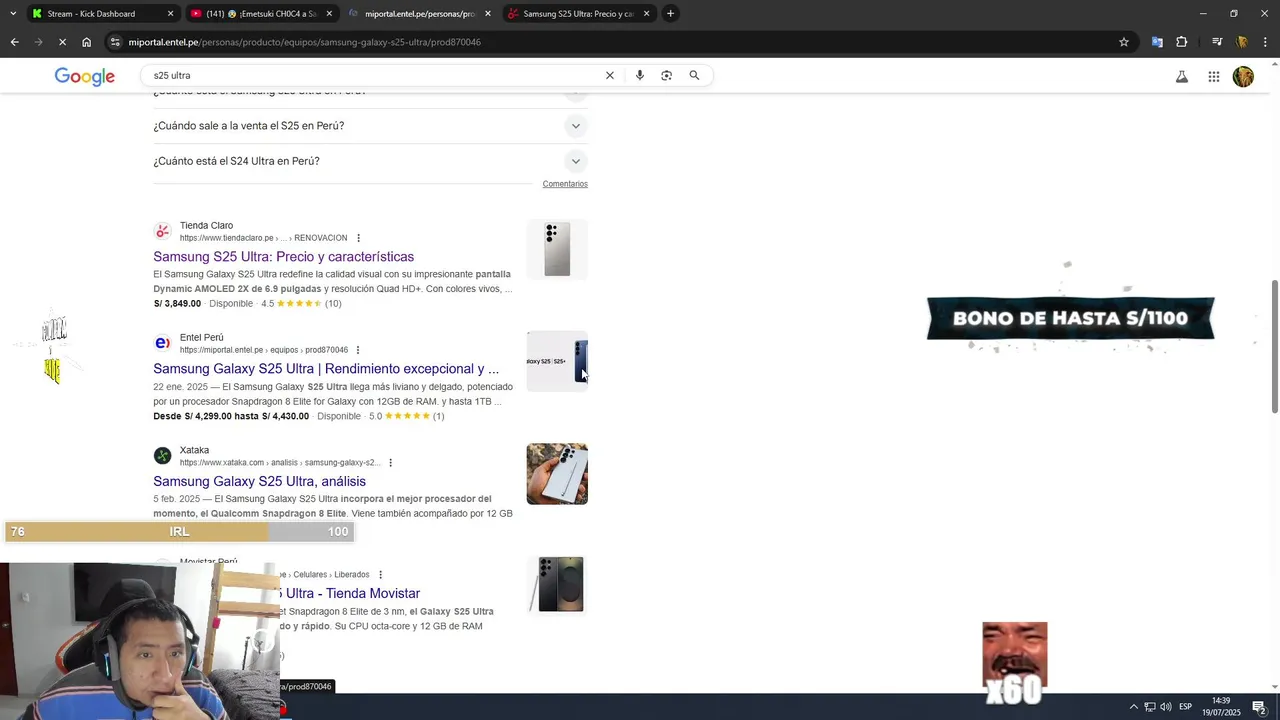This screenshot has height=720, width=1280.
Task: Expand question about S25 sale date in Perú
Action: click(x=370, y=126)
